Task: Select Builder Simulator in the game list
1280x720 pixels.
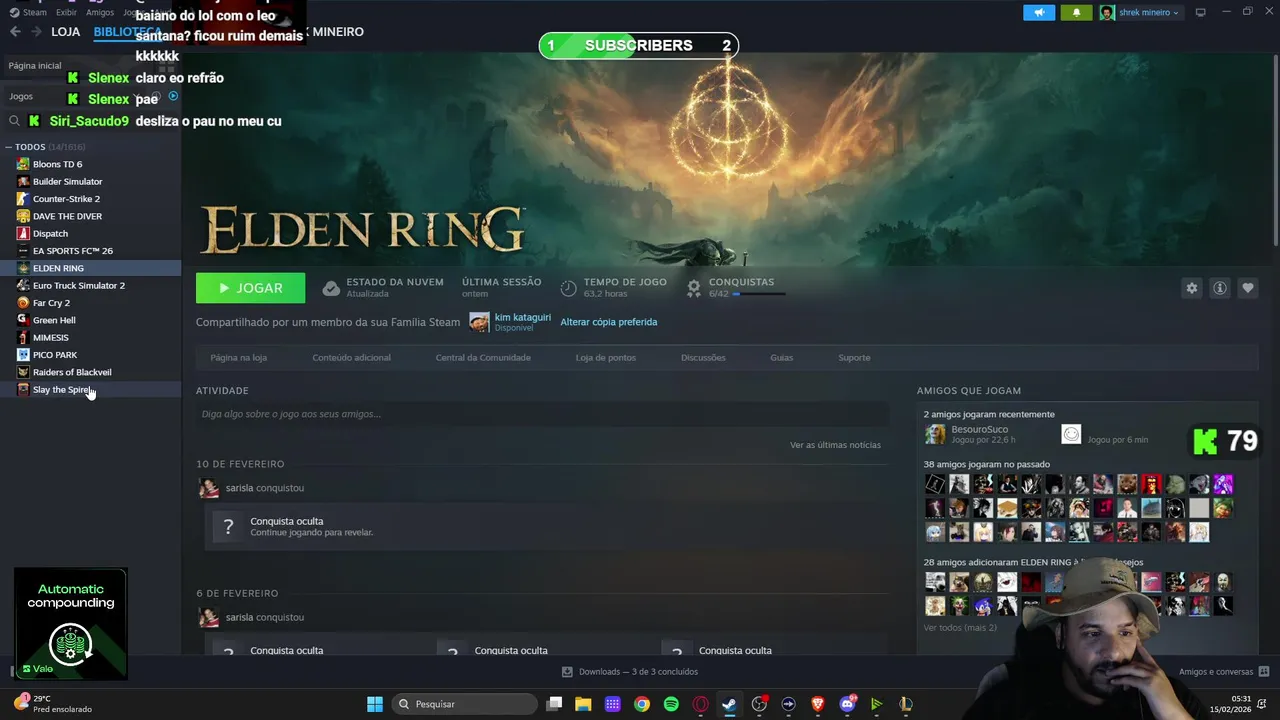Action: tap(67, 182)
